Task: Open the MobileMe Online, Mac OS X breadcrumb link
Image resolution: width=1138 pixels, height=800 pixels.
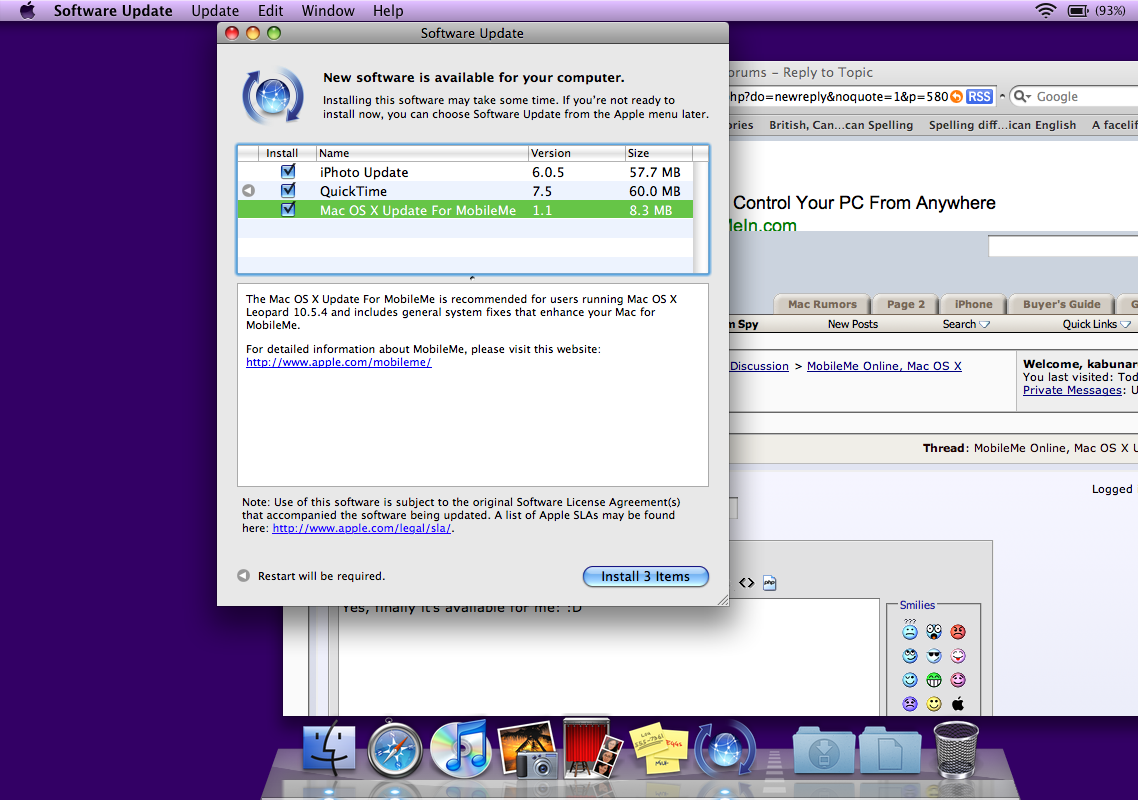Action: (x=884, y=366)
